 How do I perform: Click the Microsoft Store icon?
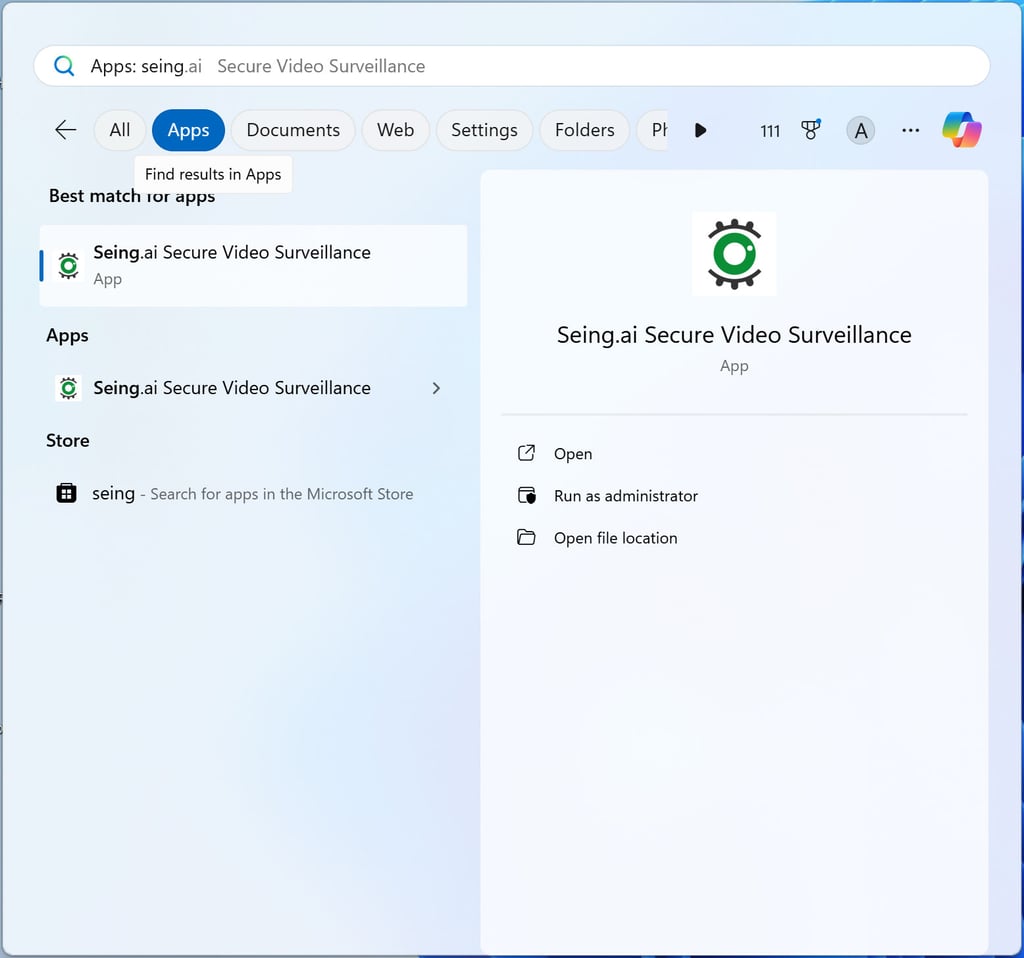click(x=67, y=493)
